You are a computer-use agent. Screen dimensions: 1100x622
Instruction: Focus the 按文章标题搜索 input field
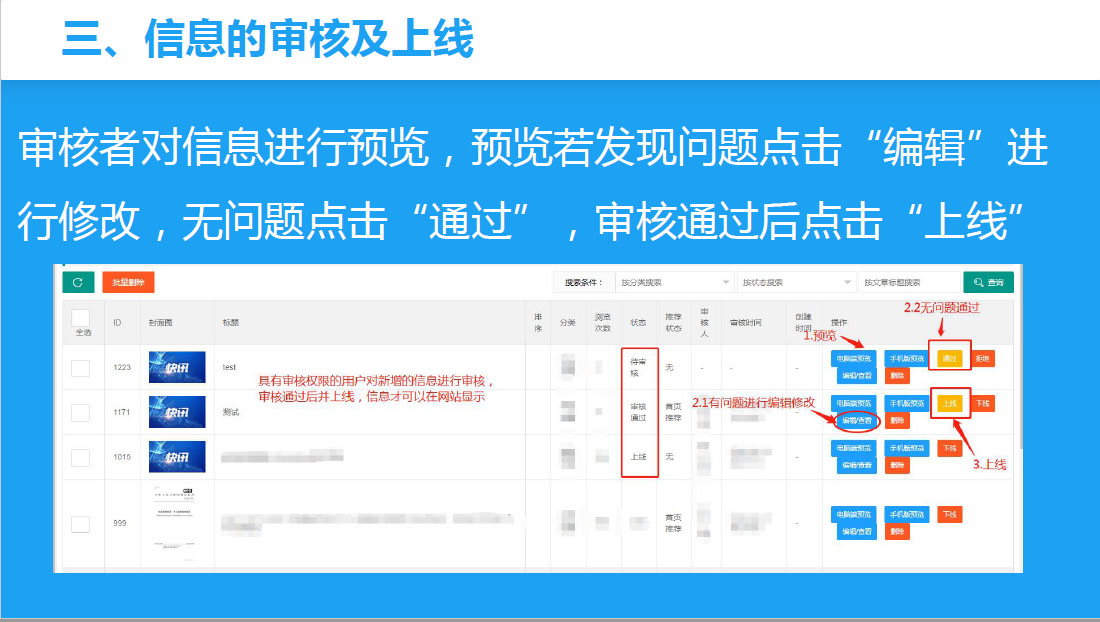pyautogui.click(x=909, y=283)
